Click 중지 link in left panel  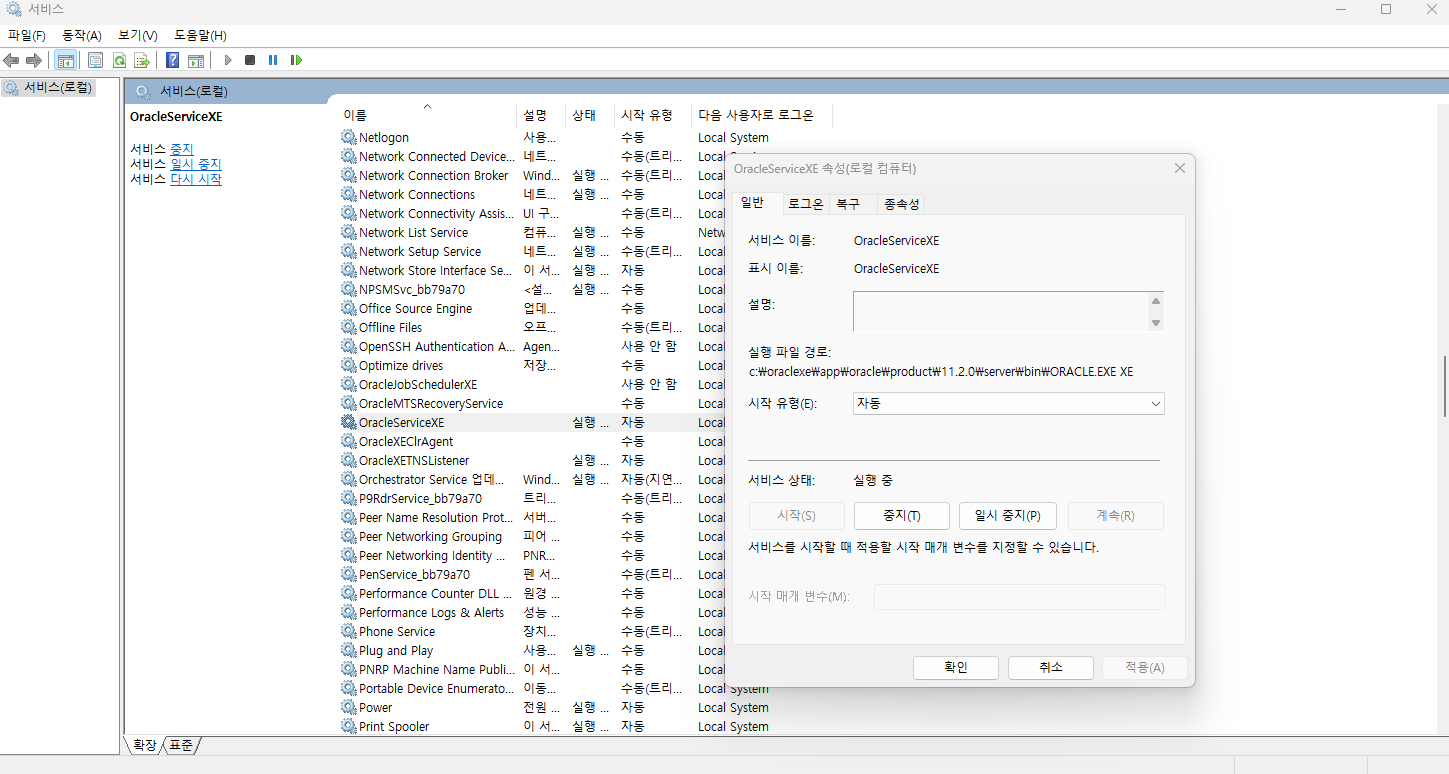click(x=181, y=149)
